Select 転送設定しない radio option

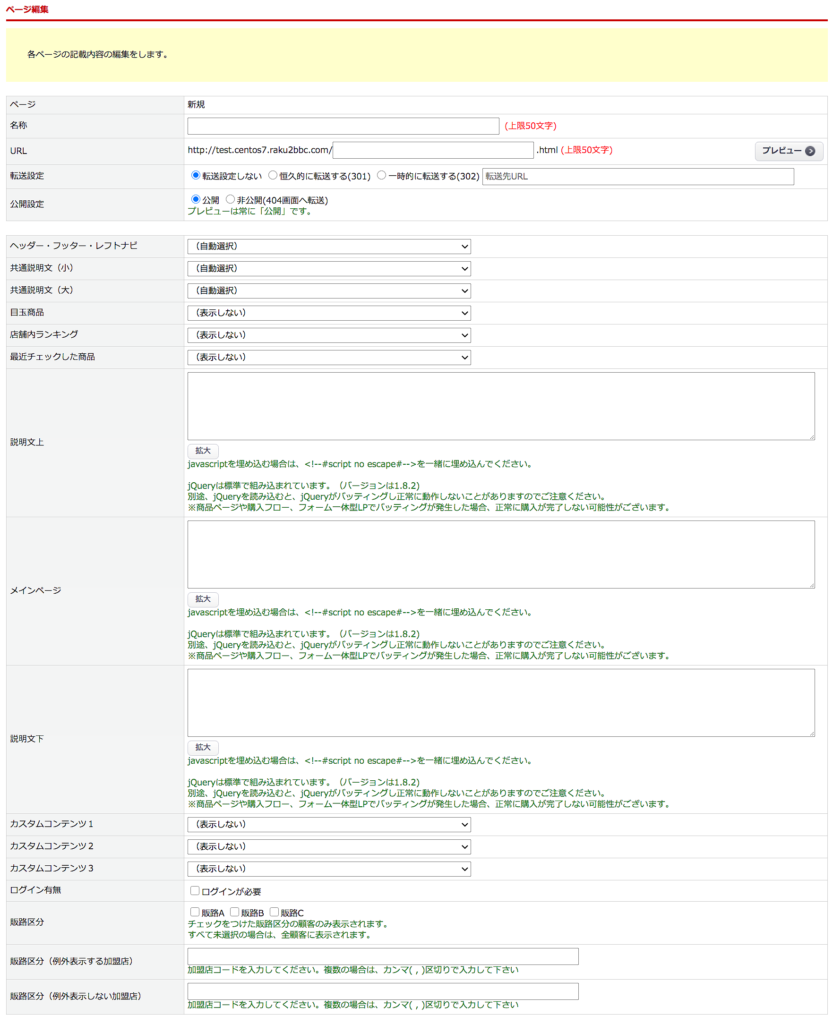[x=195, y=176]
